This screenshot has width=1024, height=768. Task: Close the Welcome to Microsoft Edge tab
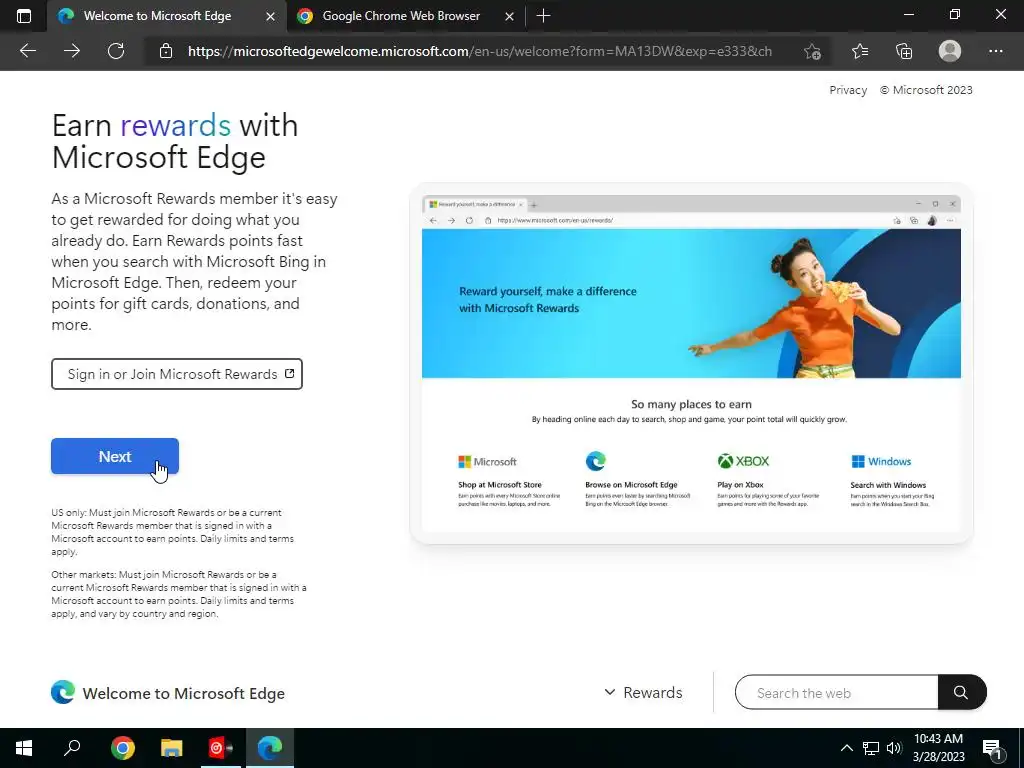(x=270, y=16)
